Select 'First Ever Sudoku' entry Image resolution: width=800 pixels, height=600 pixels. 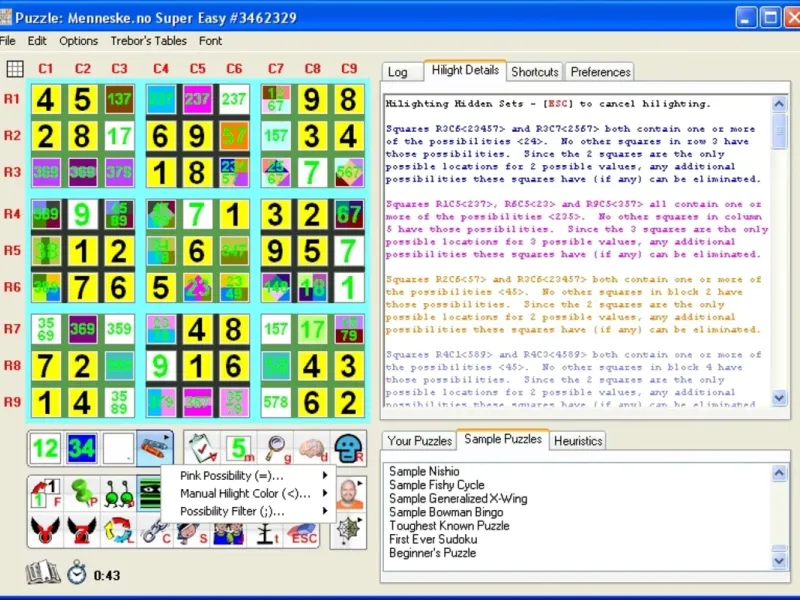(x=433, y=539)
